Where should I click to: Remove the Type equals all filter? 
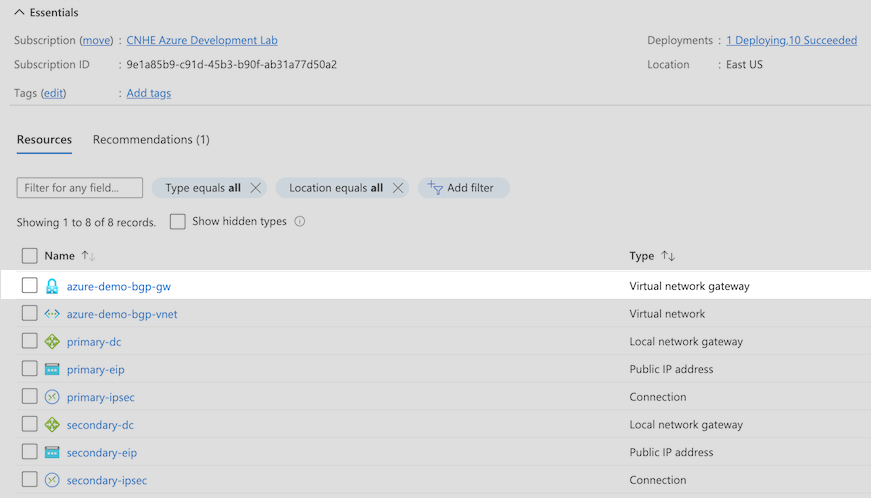[x=256, y=188]
